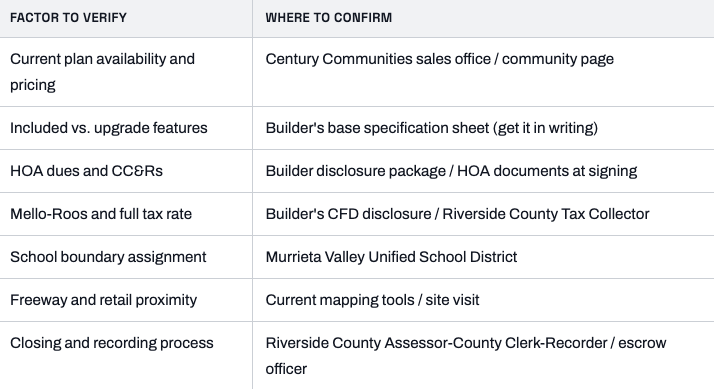Select the School boundary assignment cell
Screen dimensions: 714x389
coord(126,257)
